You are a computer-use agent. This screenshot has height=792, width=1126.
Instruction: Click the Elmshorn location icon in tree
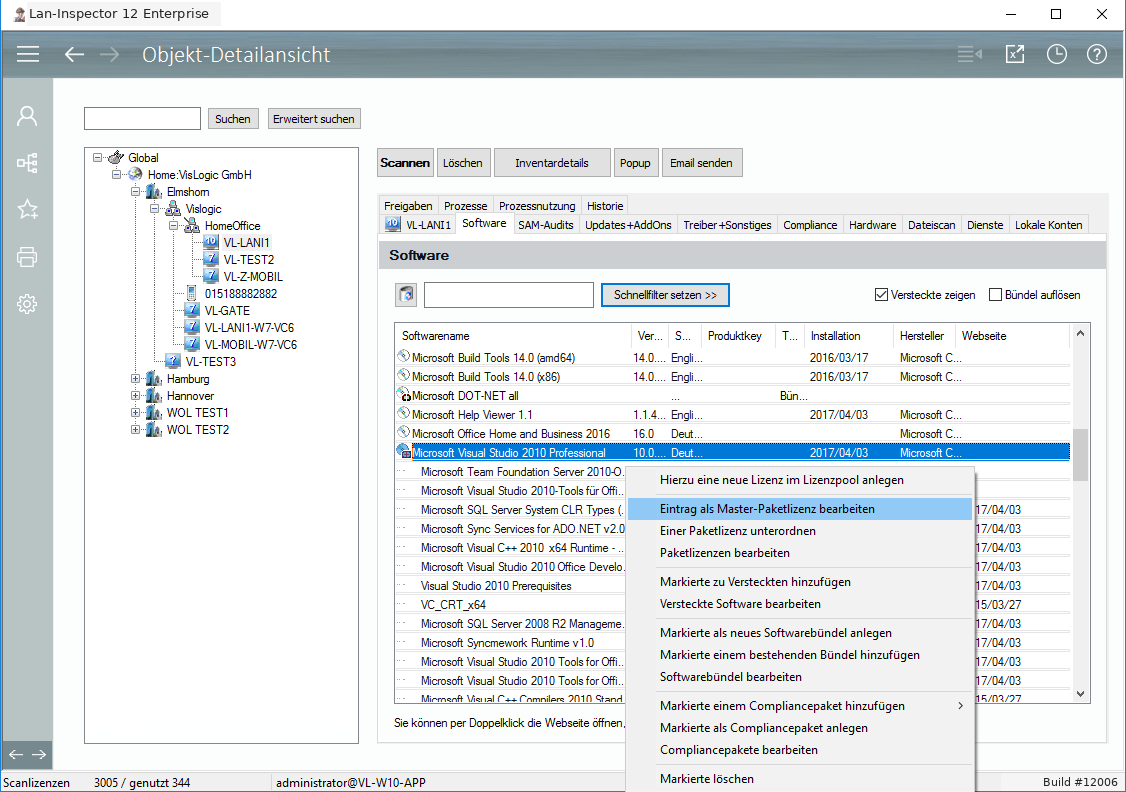(154, 191)
